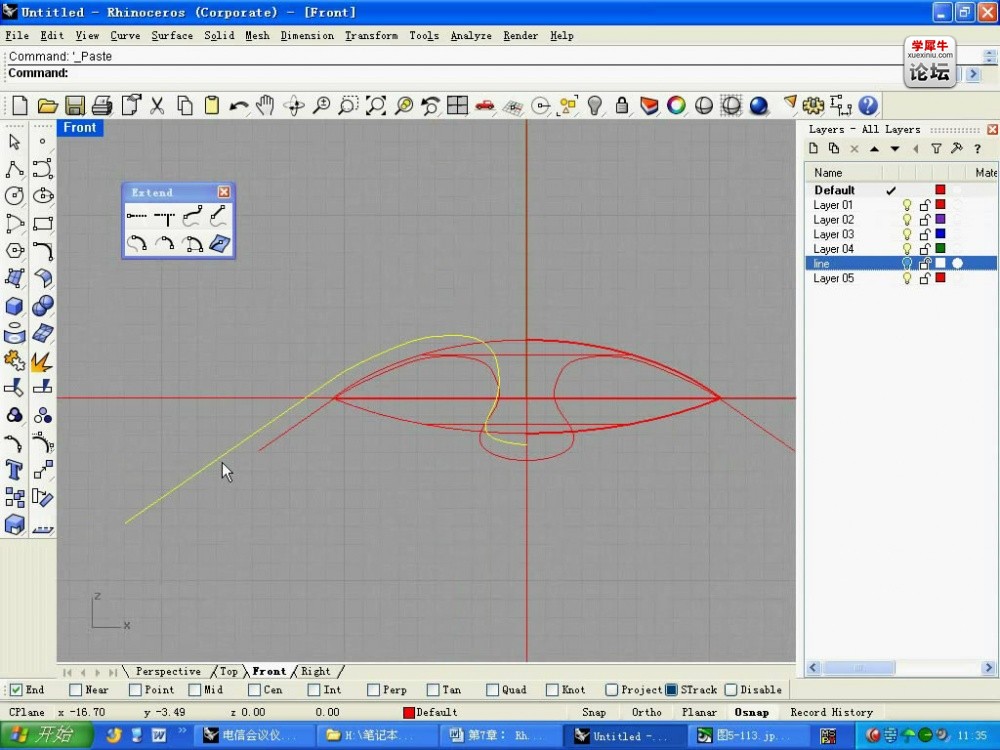This screenshot has width=1000, height=750.
Task: Toggle the End osnap checkbox
Action: coord(16,690)
